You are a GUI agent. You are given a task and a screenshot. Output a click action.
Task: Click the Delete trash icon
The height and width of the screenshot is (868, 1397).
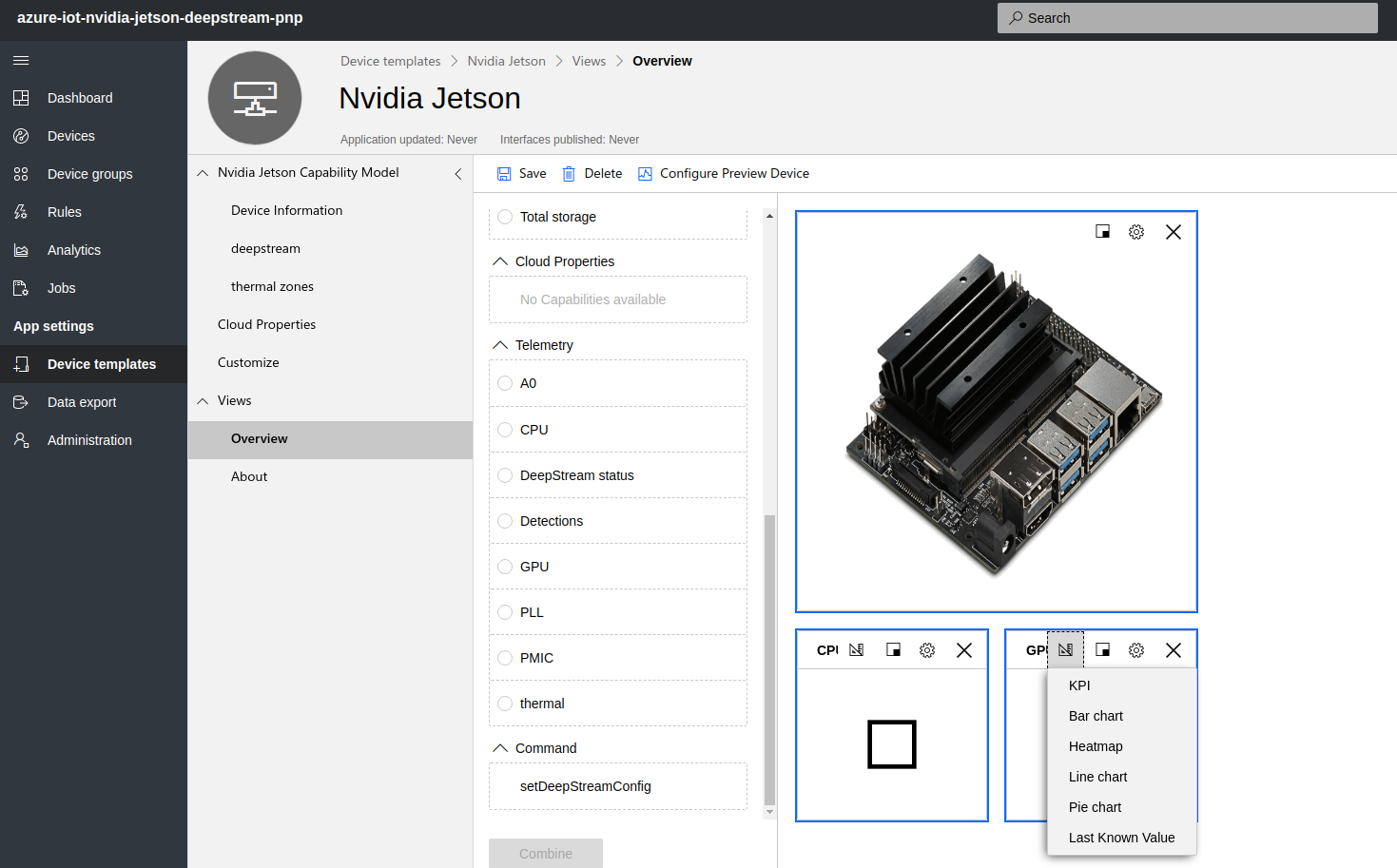(569, 174)
